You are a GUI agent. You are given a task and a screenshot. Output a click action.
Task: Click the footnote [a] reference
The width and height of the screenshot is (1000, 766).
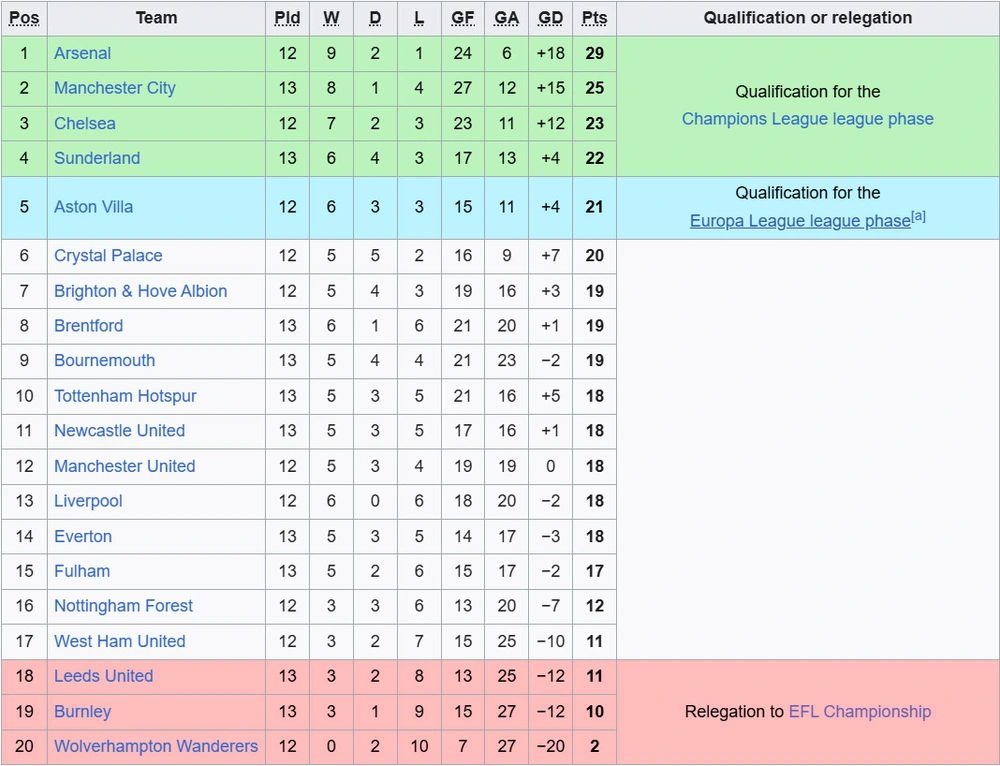(918, 216)
